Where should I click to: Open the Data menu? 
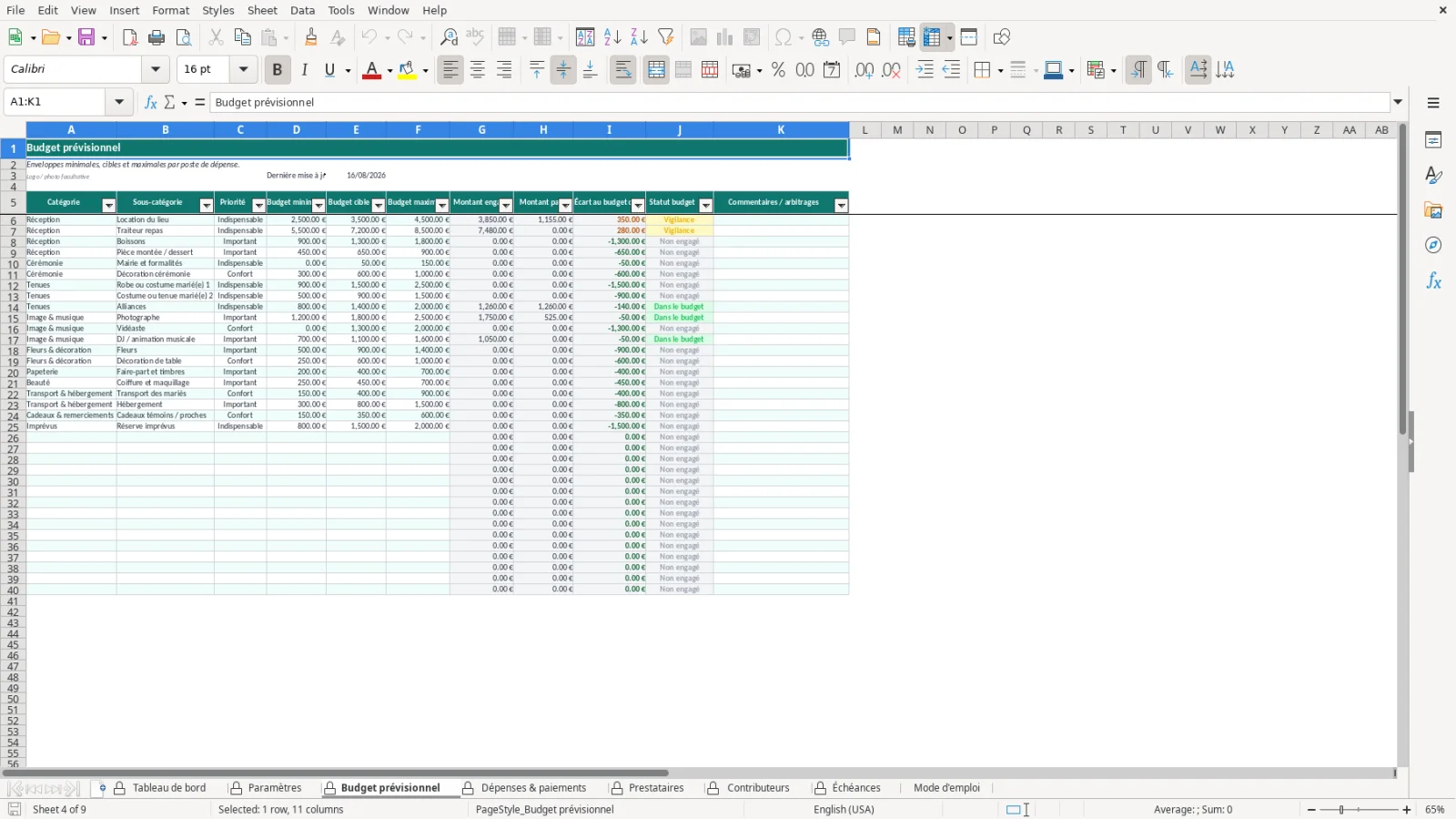(x=302, y=10)
